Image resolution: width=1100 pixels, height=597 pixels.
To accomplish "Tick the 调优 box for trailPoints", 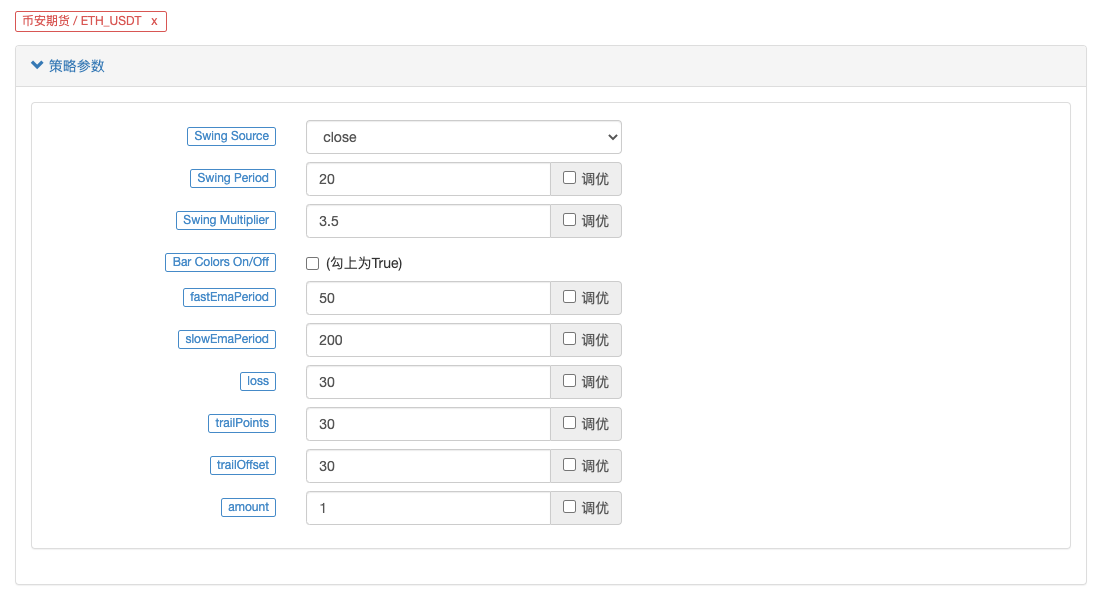I will [569, 423].
